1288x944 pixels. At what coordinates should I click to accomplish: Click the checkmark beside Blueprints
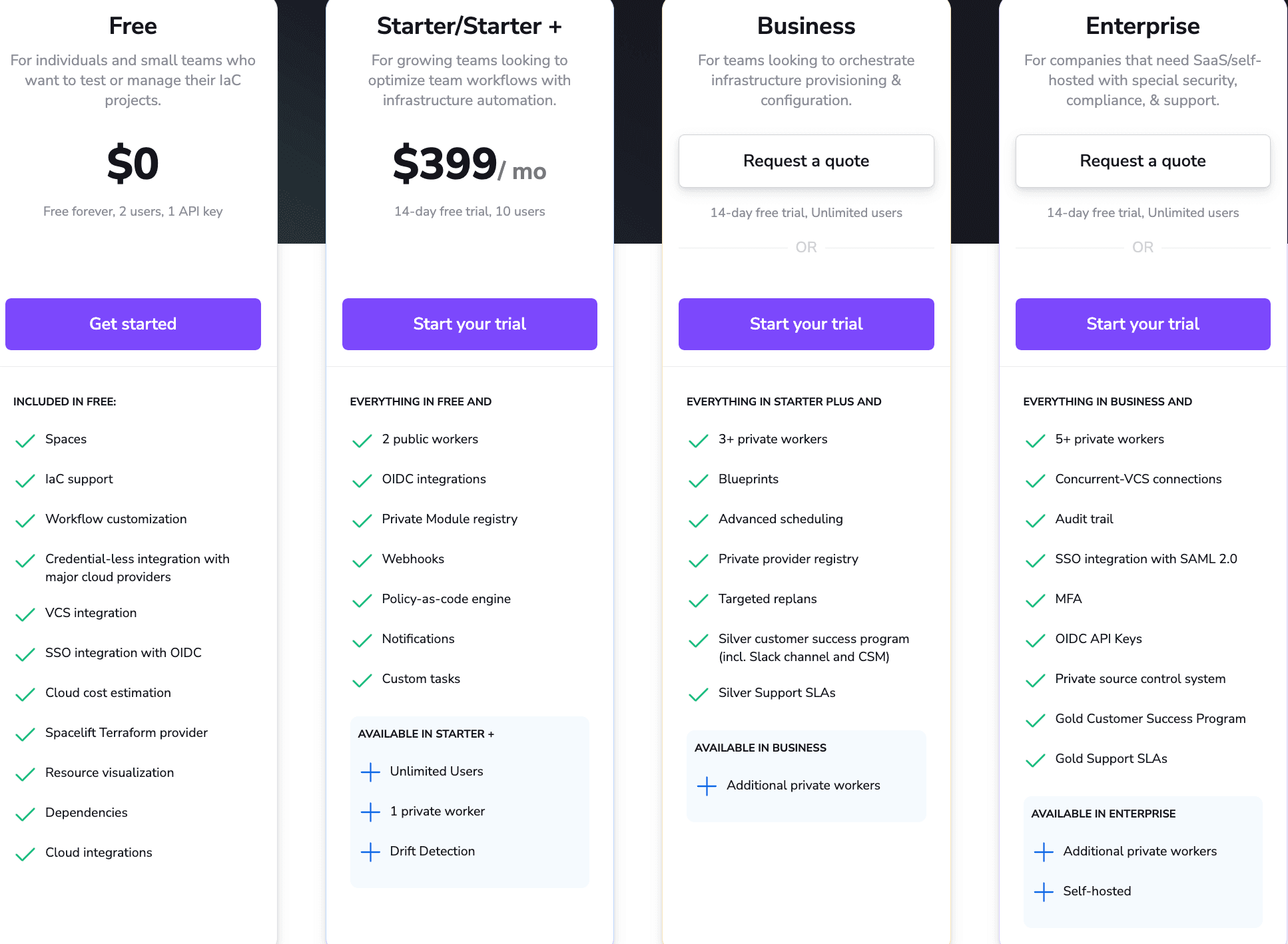tap(698, 480)
